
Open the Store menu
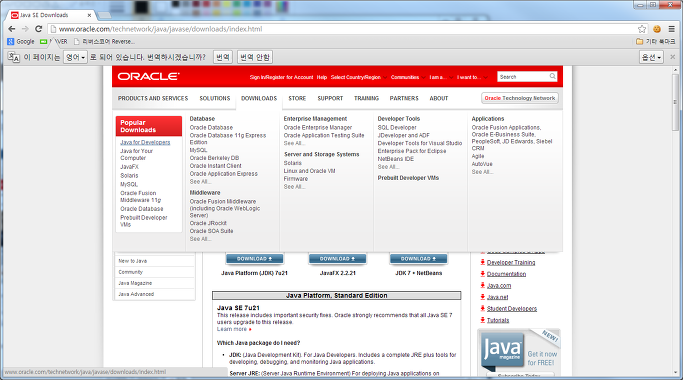point(297,98)
